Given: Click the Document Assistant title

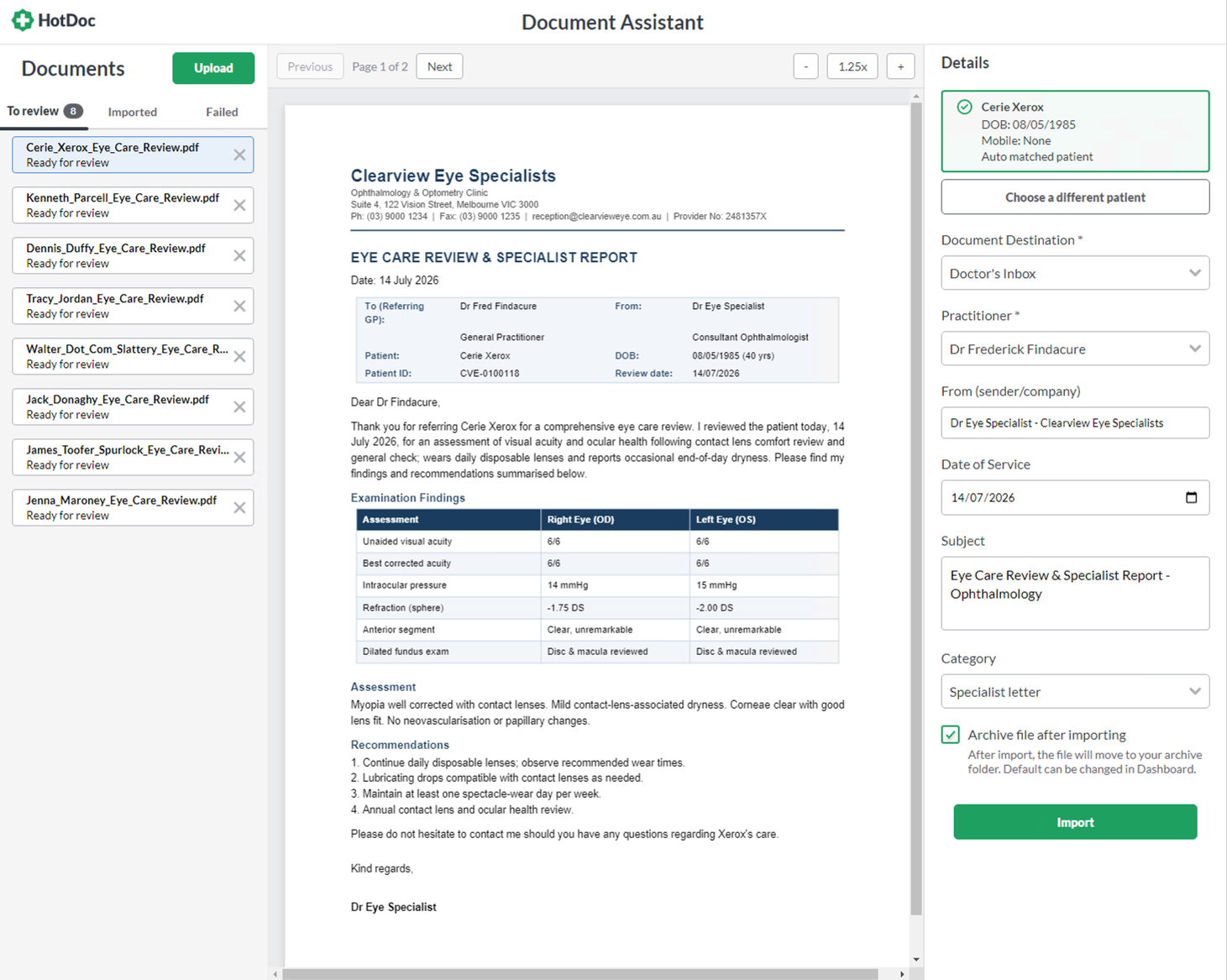Looking at the screenshot, I should pyautogui.click(x=612, y=22).
